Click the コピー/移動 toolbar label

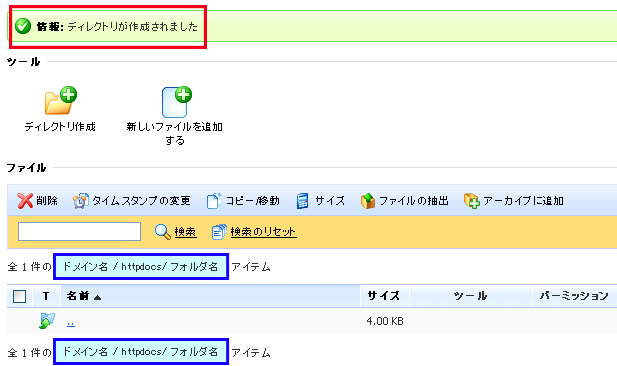point(252,201)
